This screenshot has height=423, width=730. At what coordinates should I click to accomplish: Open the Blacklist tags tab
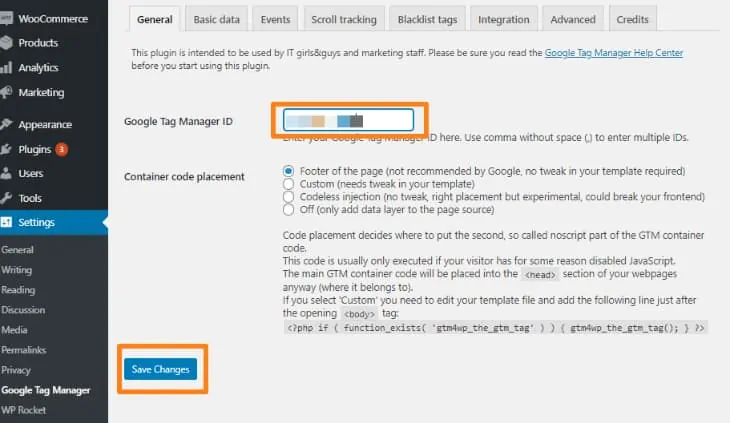coord(427,19)
